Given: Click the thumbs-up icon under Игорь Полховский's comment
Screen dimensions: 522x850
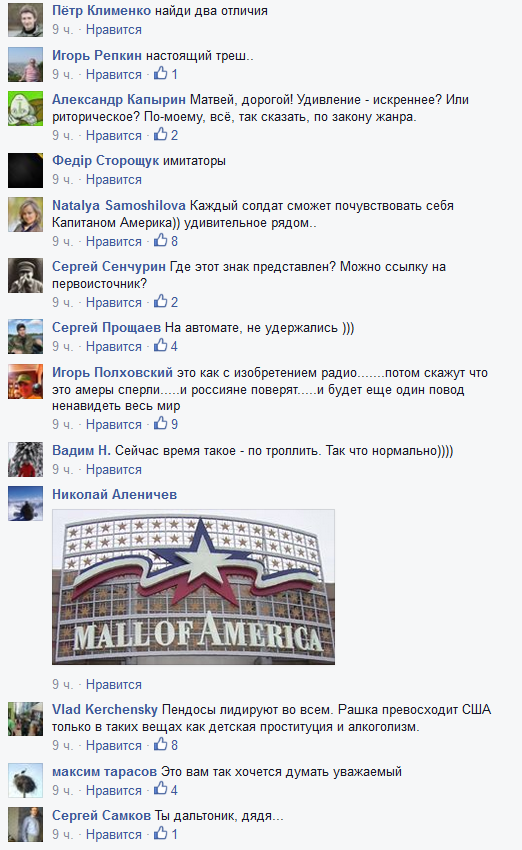Looking at the screenshot, I should pos(160,423).
